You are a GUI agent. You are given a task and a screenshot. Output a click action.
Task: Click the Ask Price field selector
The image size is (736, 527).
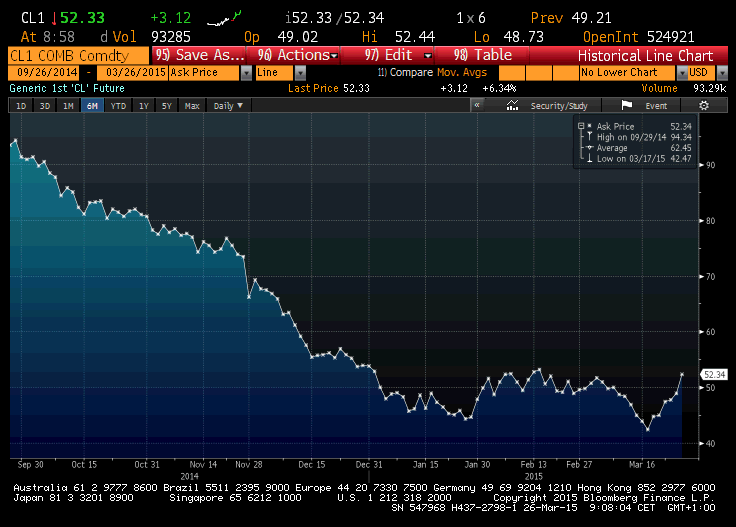(x=205, y=72)
